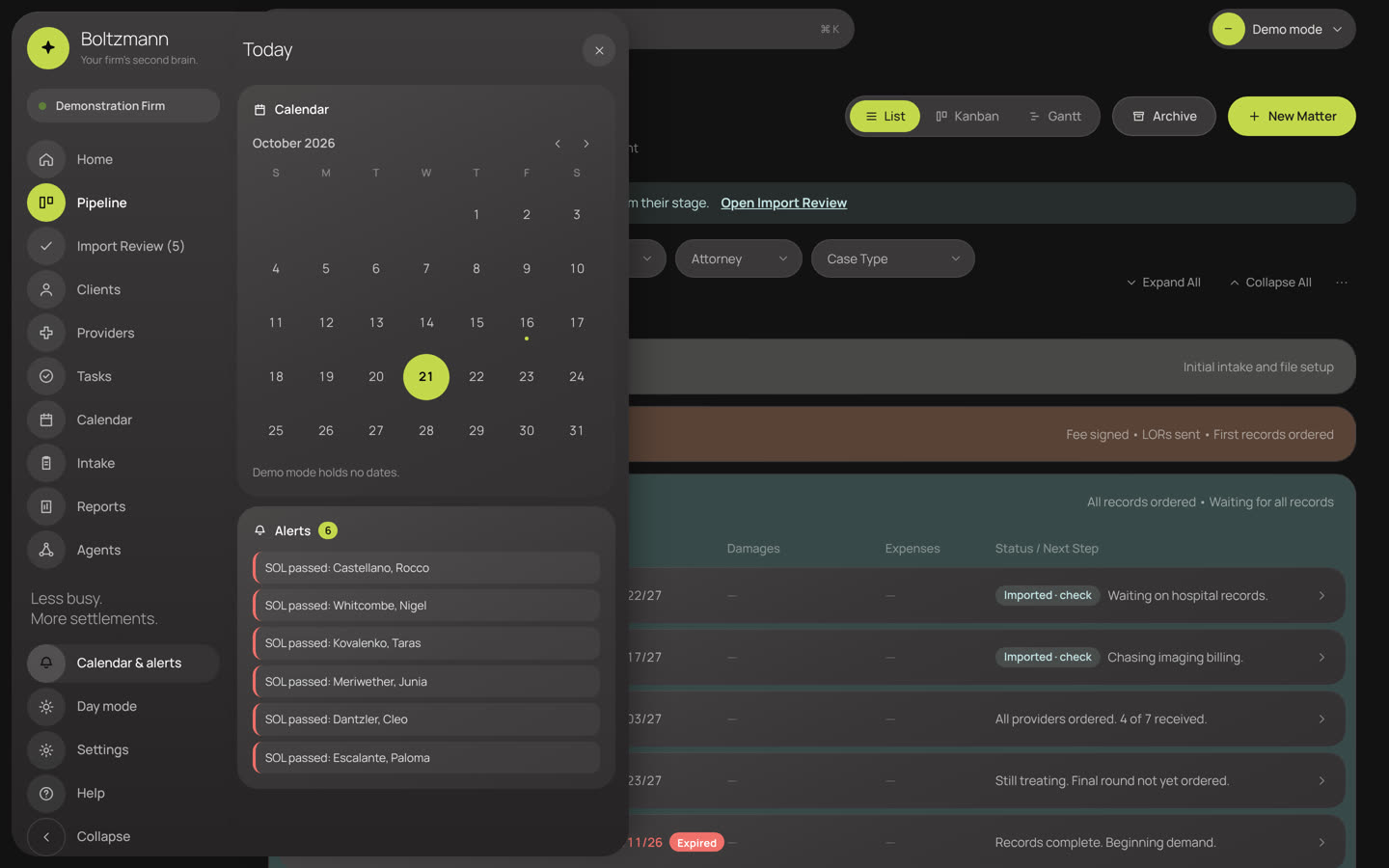The image size is (1389, 868).
Task: Open Import Review checkmark icon
Action: [46, 246]
